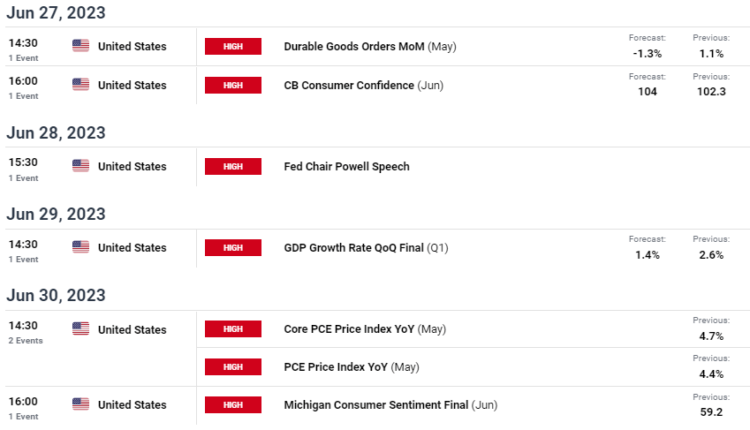Click the HIGH badge next to GDP Growth Rate
This screenshot has height=430, width=750.
coord(233,247)
